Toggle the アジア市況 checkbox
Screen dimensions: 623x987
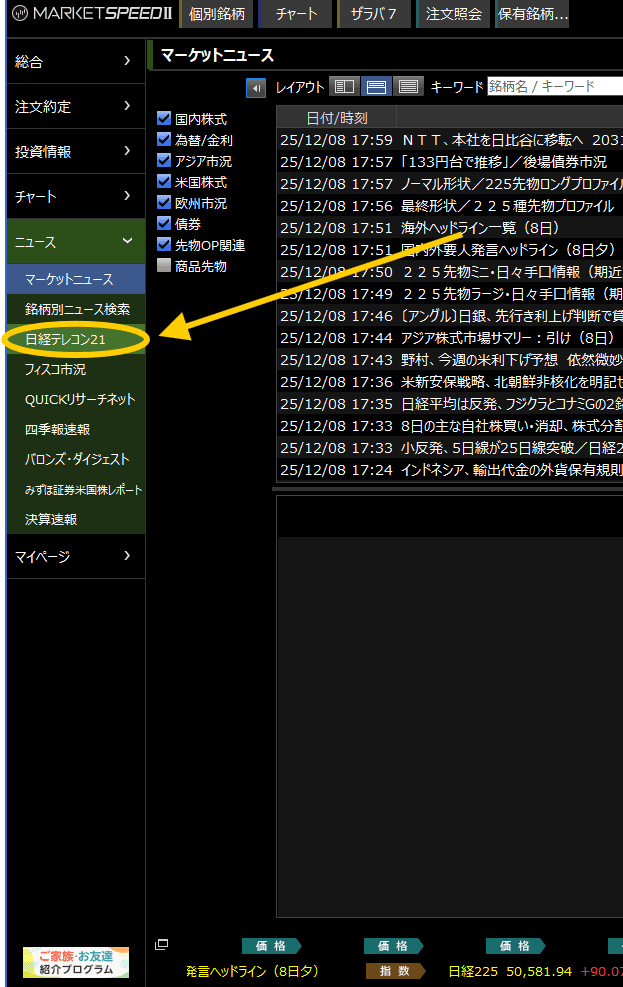(x=164, y=161)
